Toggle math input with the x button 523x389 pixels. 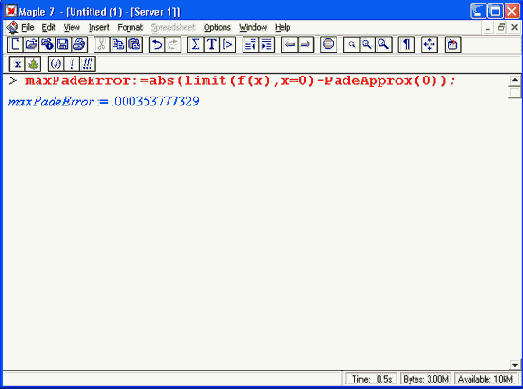(17, 64)
